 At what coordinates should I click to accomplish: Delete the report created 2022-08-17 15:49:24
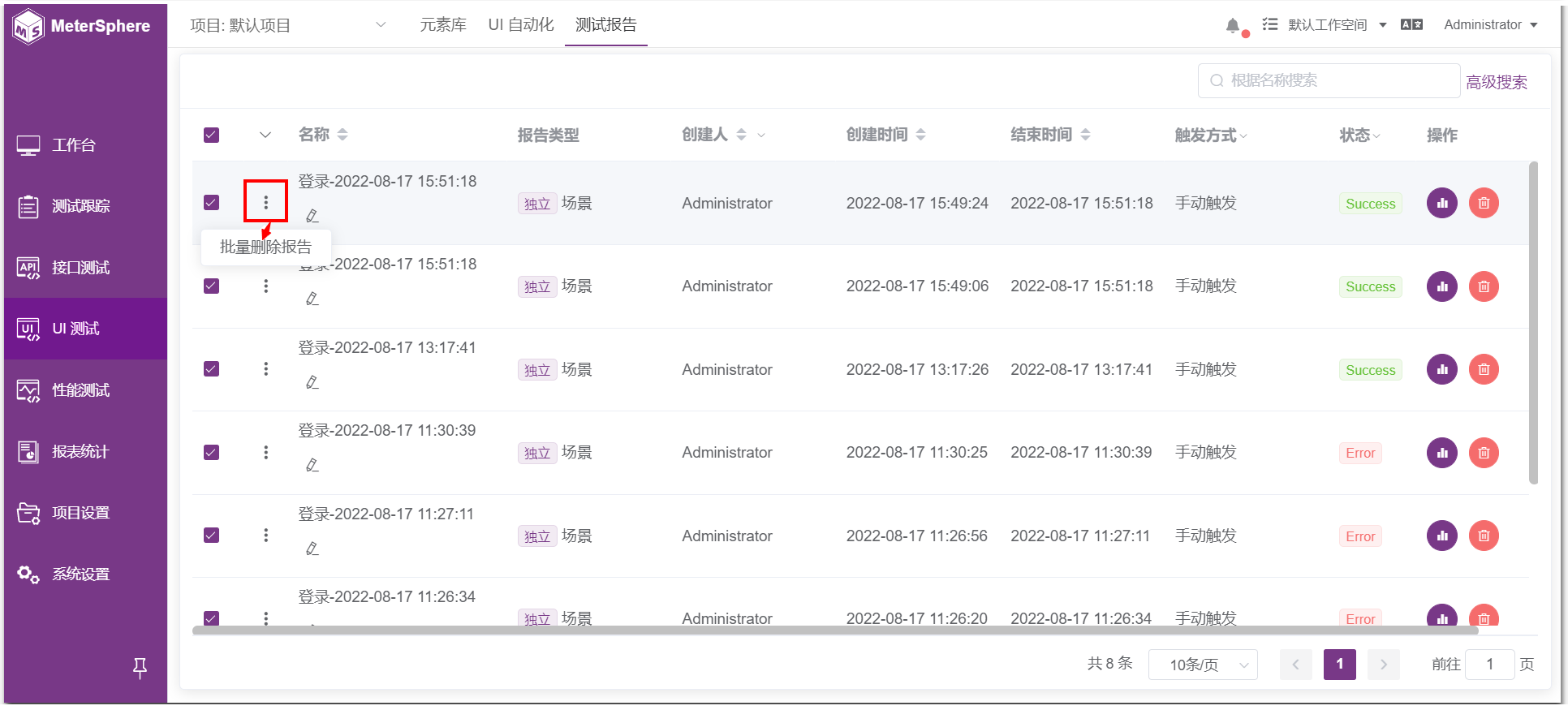pos(1484,203)
